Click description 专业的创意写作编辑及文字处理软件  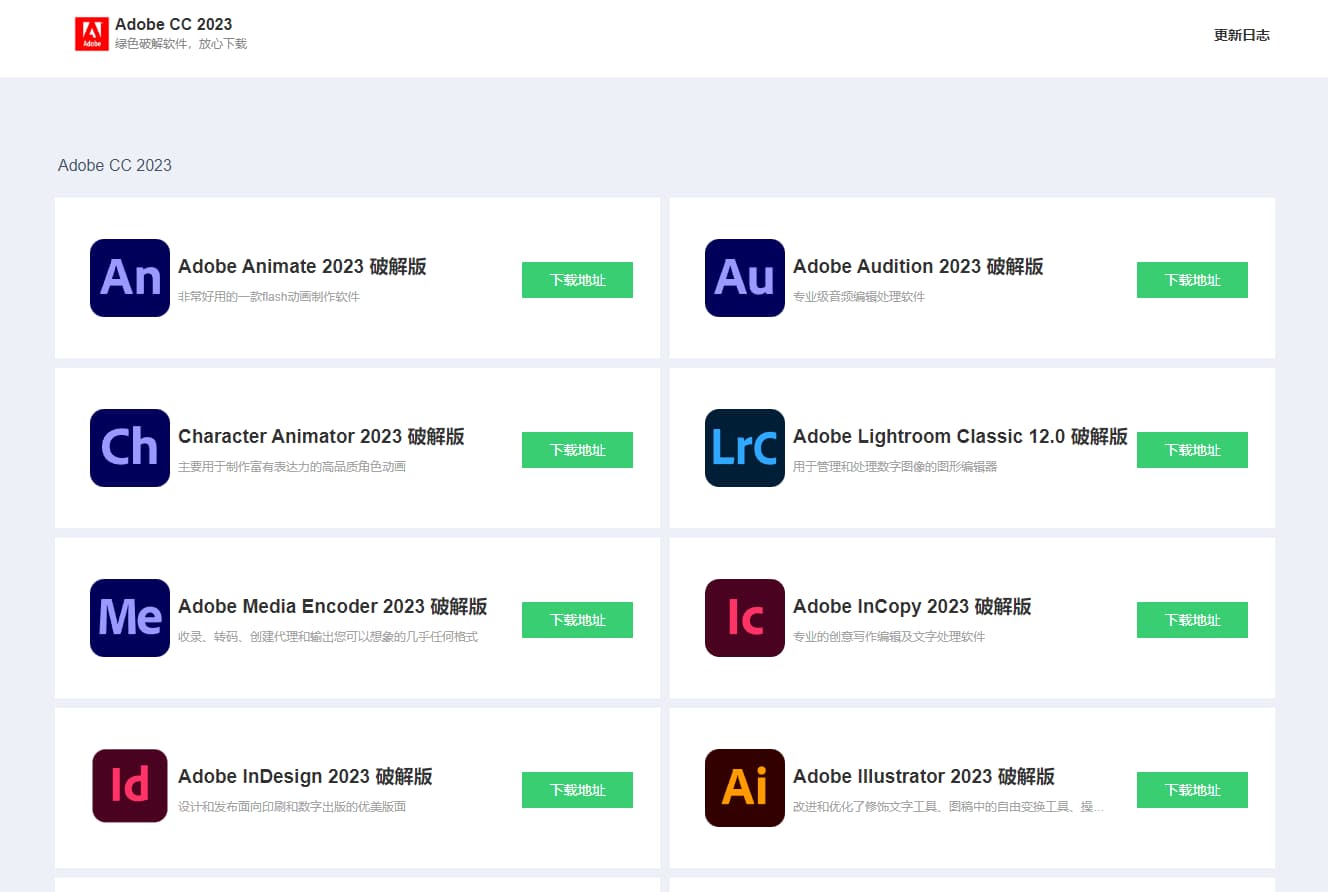[x=889, y=637]
